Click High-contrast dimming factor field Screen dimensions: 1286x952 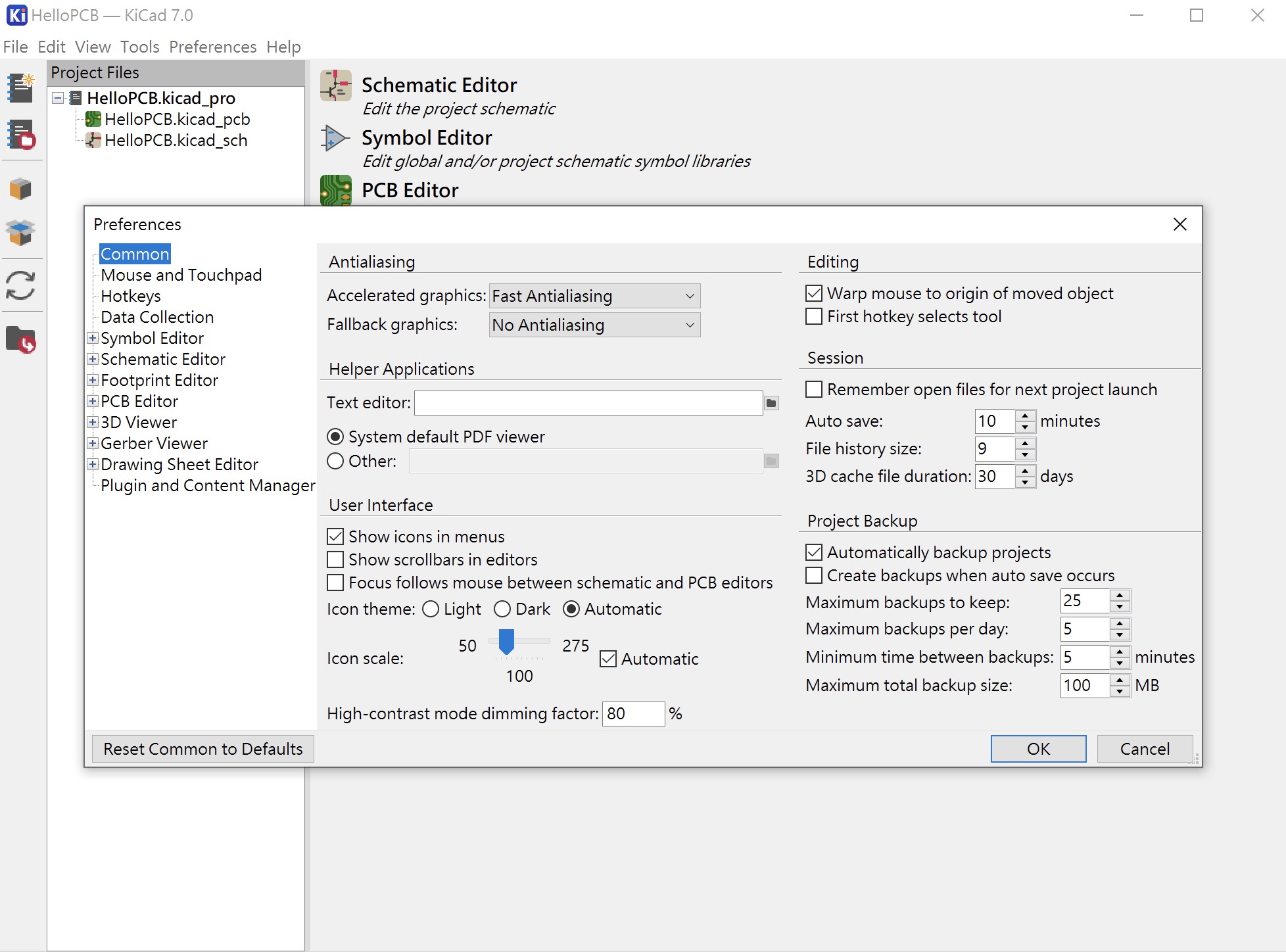[633, 714]
